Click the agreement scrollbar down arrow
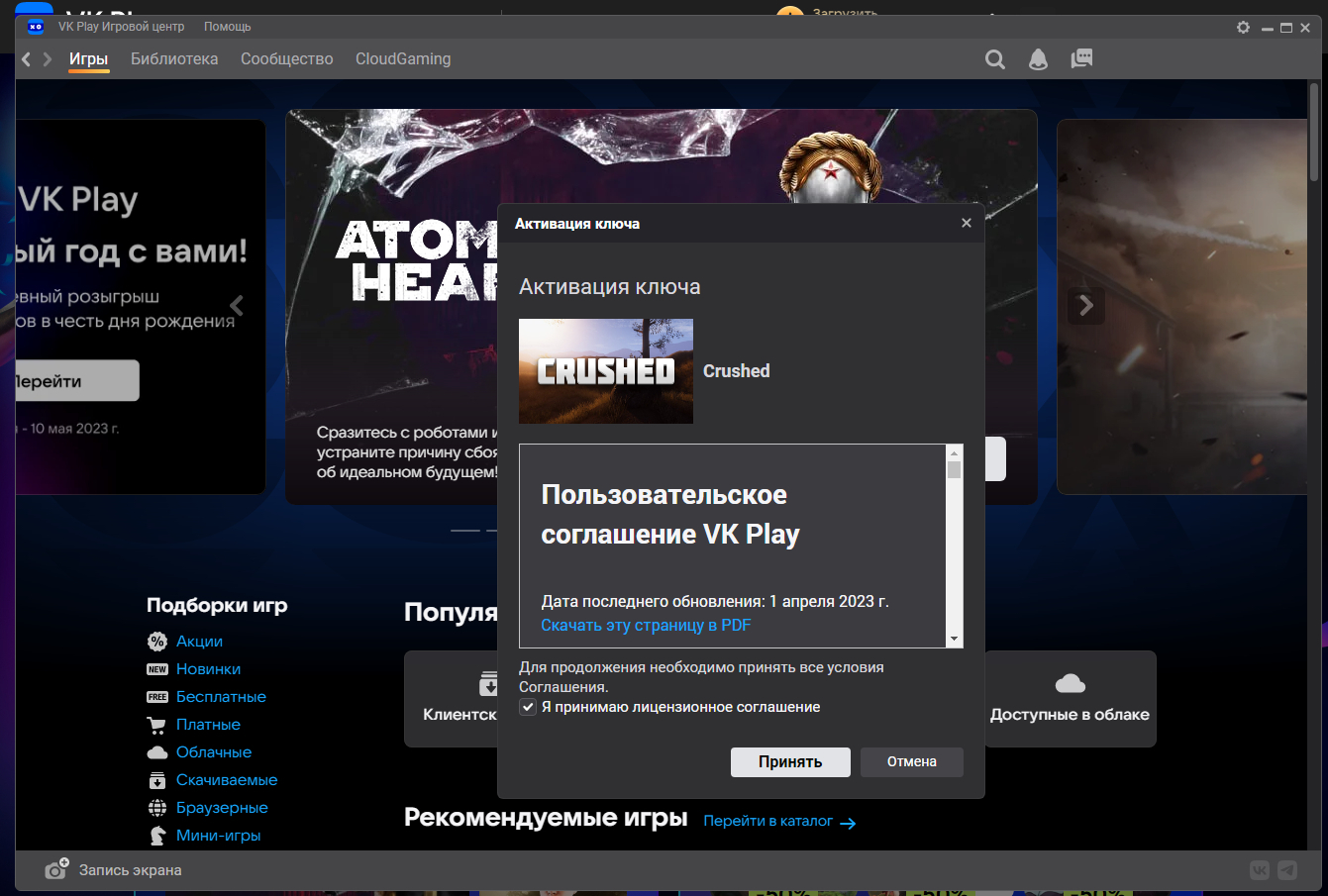Screen dimensions: 1328x896 tap(955, 640)
